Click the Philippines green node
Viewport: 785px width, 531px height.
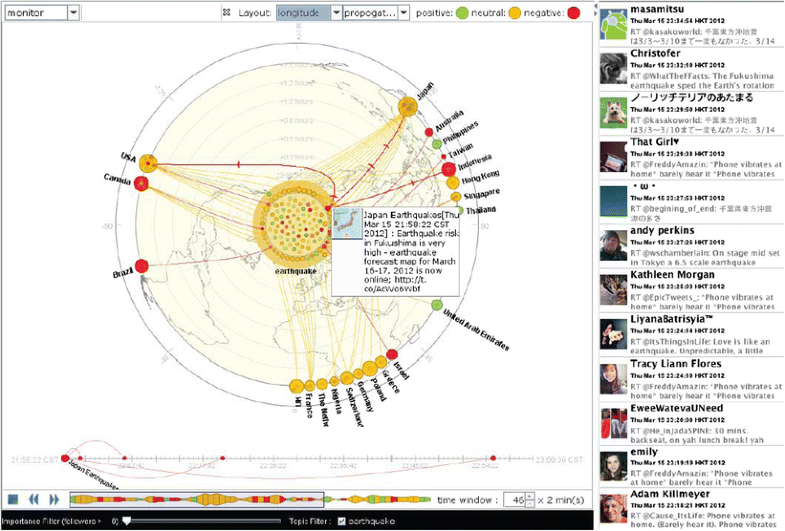coord(437,144)
